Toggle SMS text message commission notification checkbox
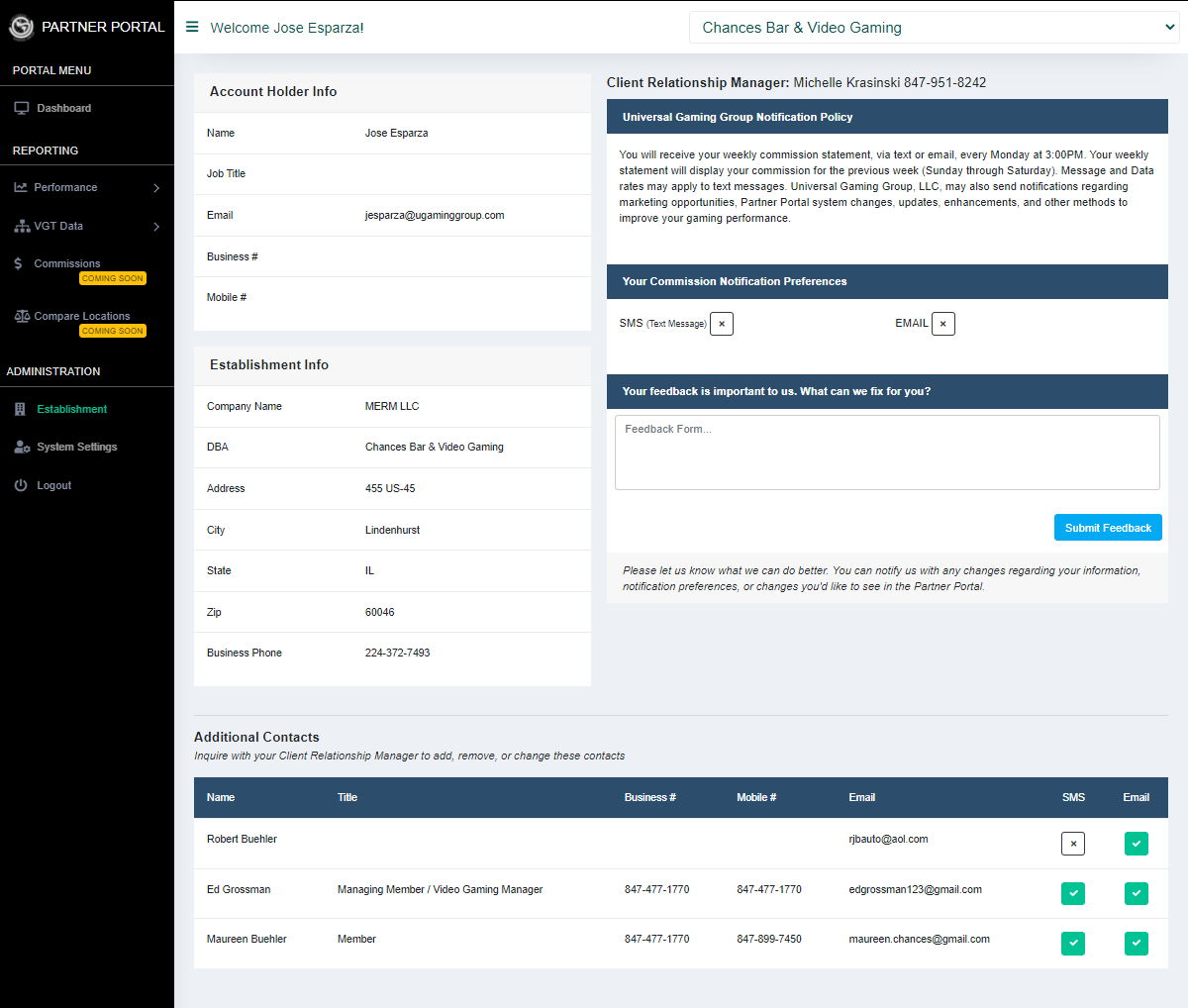Image resolution: width=1188 pixels, height=1008 pixels. pos(722,324)
